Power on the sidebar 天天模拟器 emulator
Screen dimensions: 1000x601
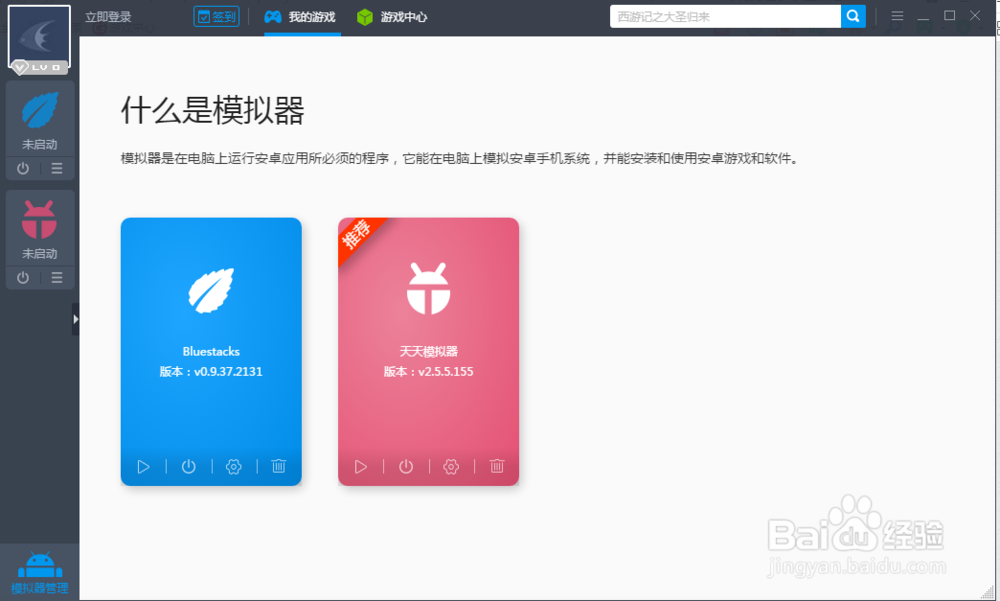[x=23, y=278]
